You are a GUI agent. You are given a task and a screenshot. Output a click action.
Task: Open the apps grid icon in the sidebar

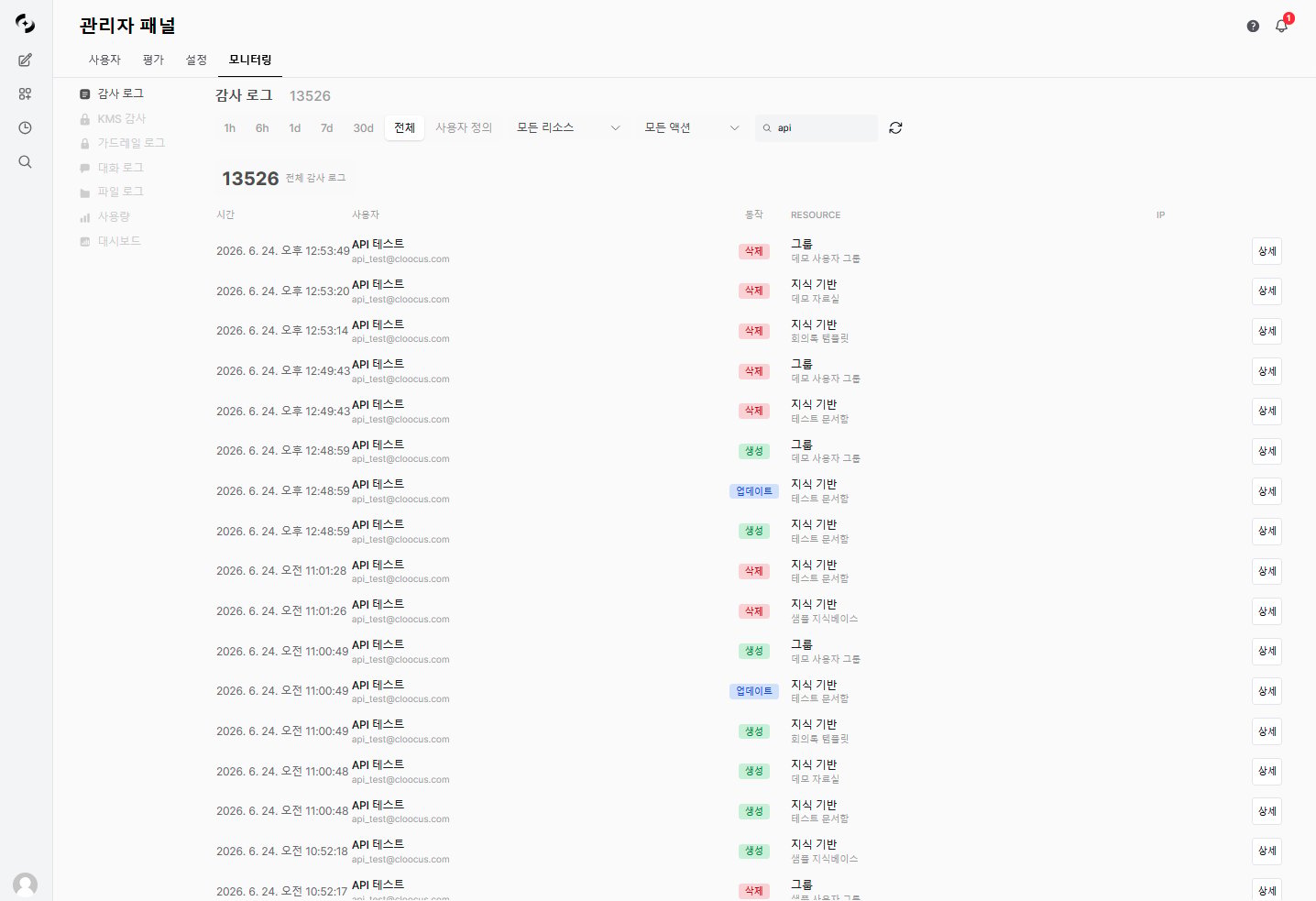point(26,93)
